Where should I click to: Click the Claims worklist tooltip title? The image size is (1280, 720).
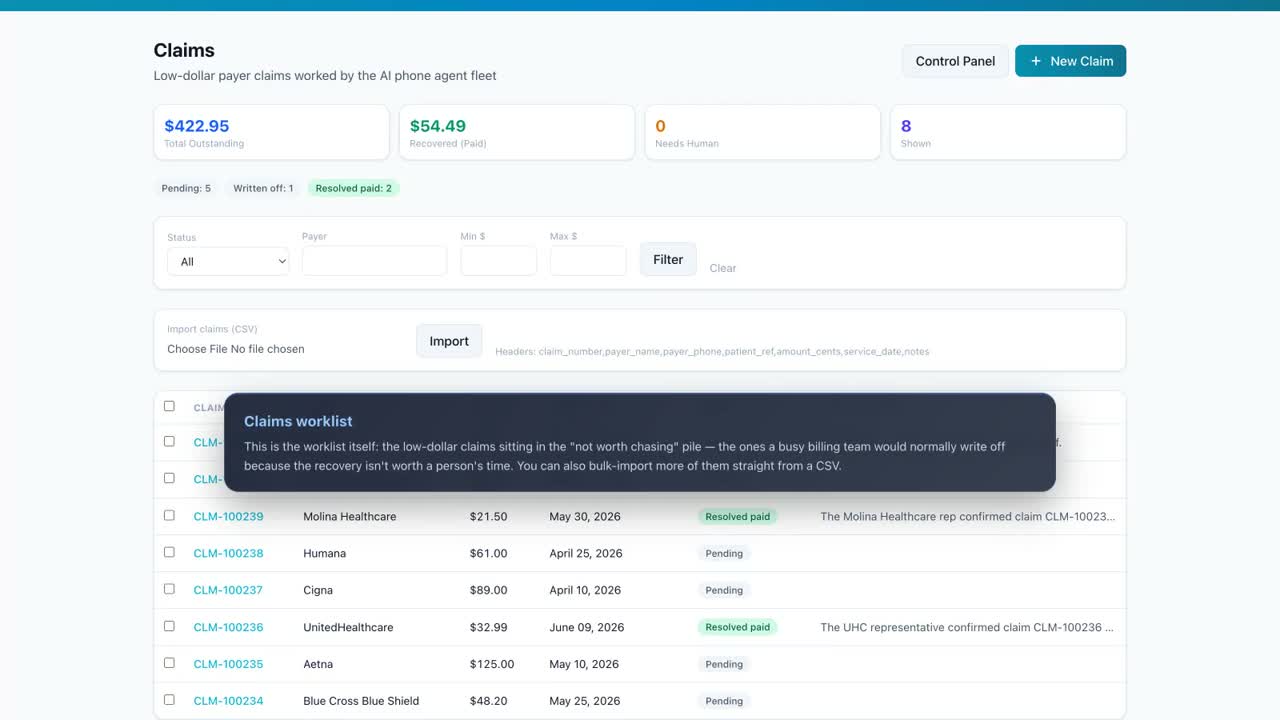tap(298, 422)
